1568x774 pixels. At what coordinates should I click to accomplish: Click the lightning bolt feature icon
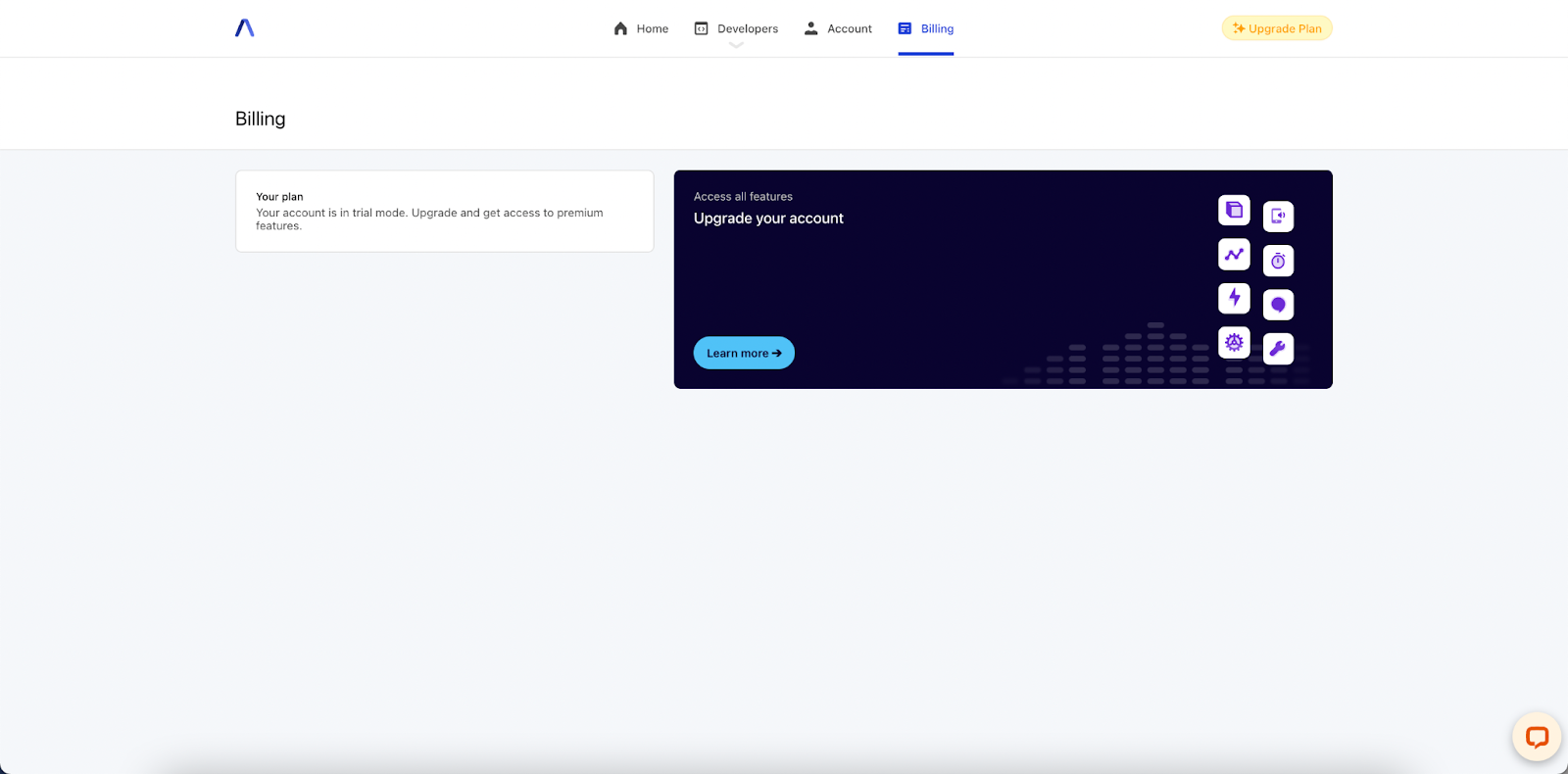tap(1234, 298)
